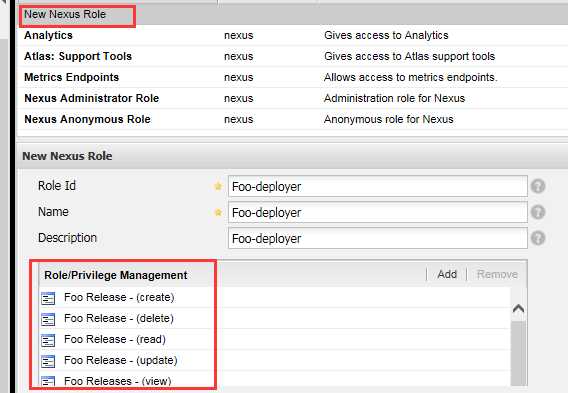Click the Add button in Role/Privilege Management
Screen dimensions: 568x393
pos(447,274)
